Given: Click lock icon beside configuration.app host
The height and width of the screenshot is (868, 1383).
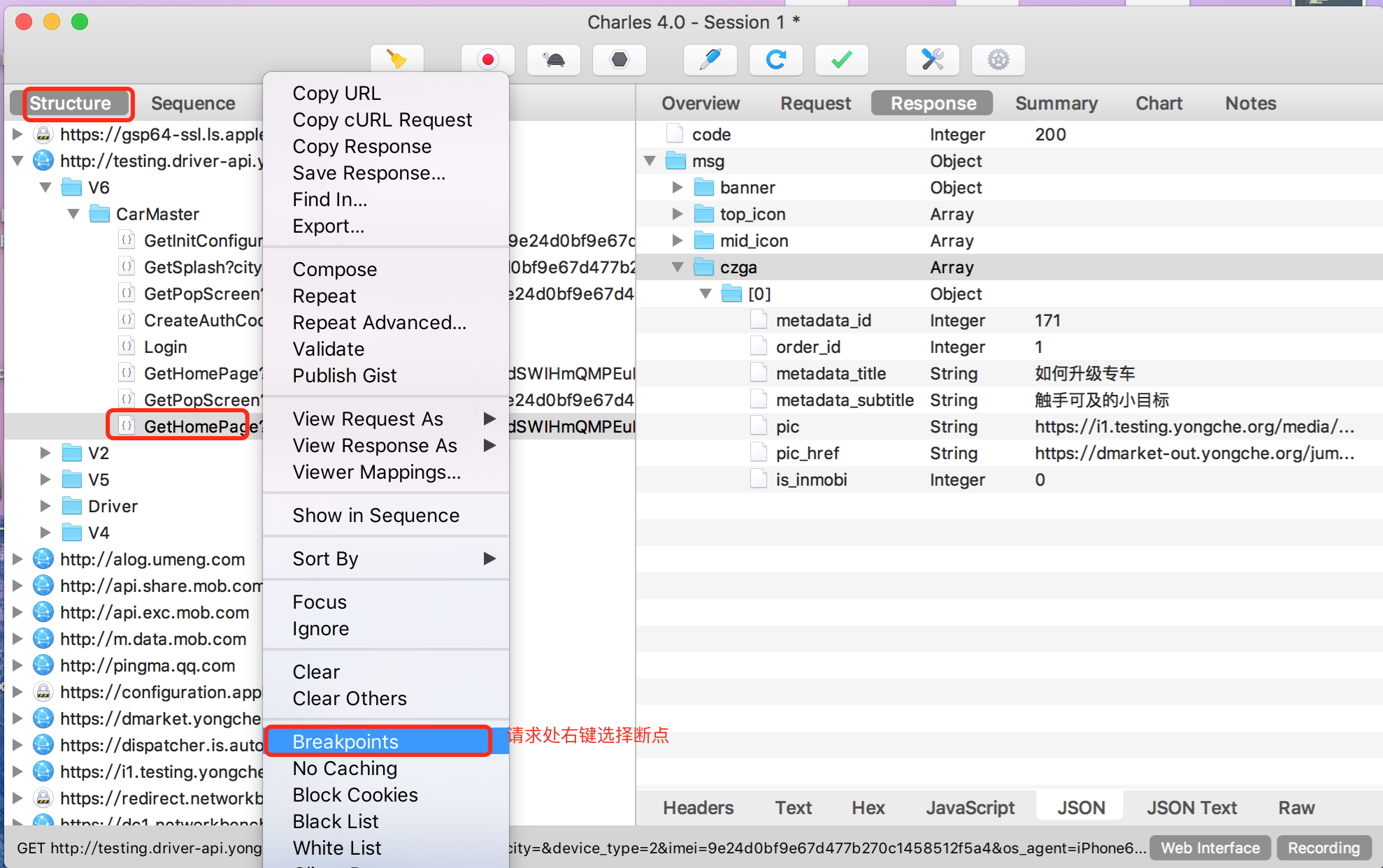Looking at the screenshot, I should pos(43,692).
